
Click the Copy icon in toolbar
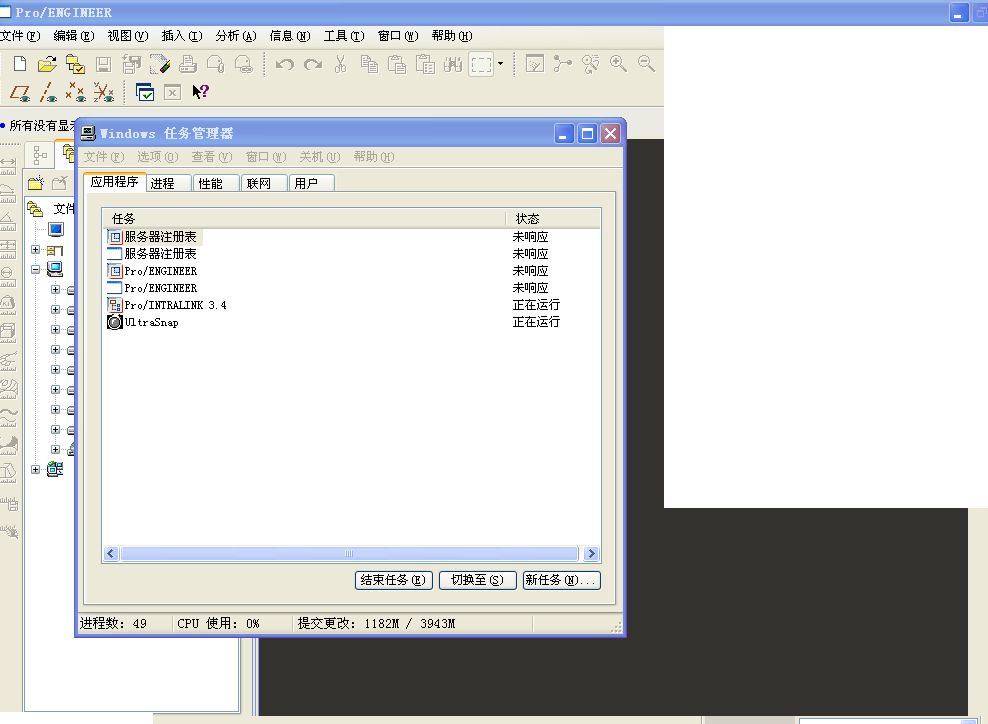(369, 64)
